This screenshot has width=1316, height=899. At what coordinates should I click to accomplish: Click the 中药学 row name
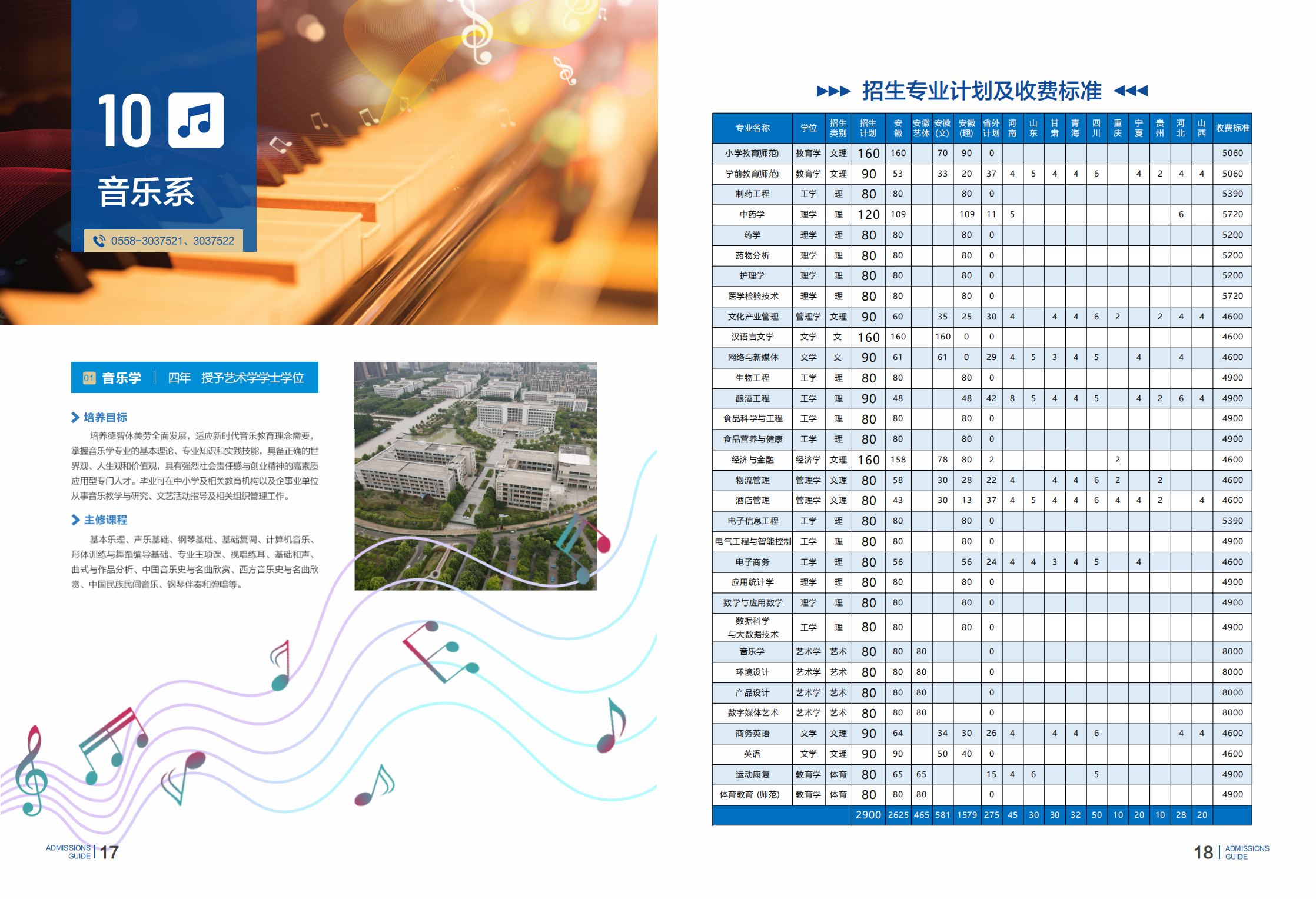[x=752, y=214]
